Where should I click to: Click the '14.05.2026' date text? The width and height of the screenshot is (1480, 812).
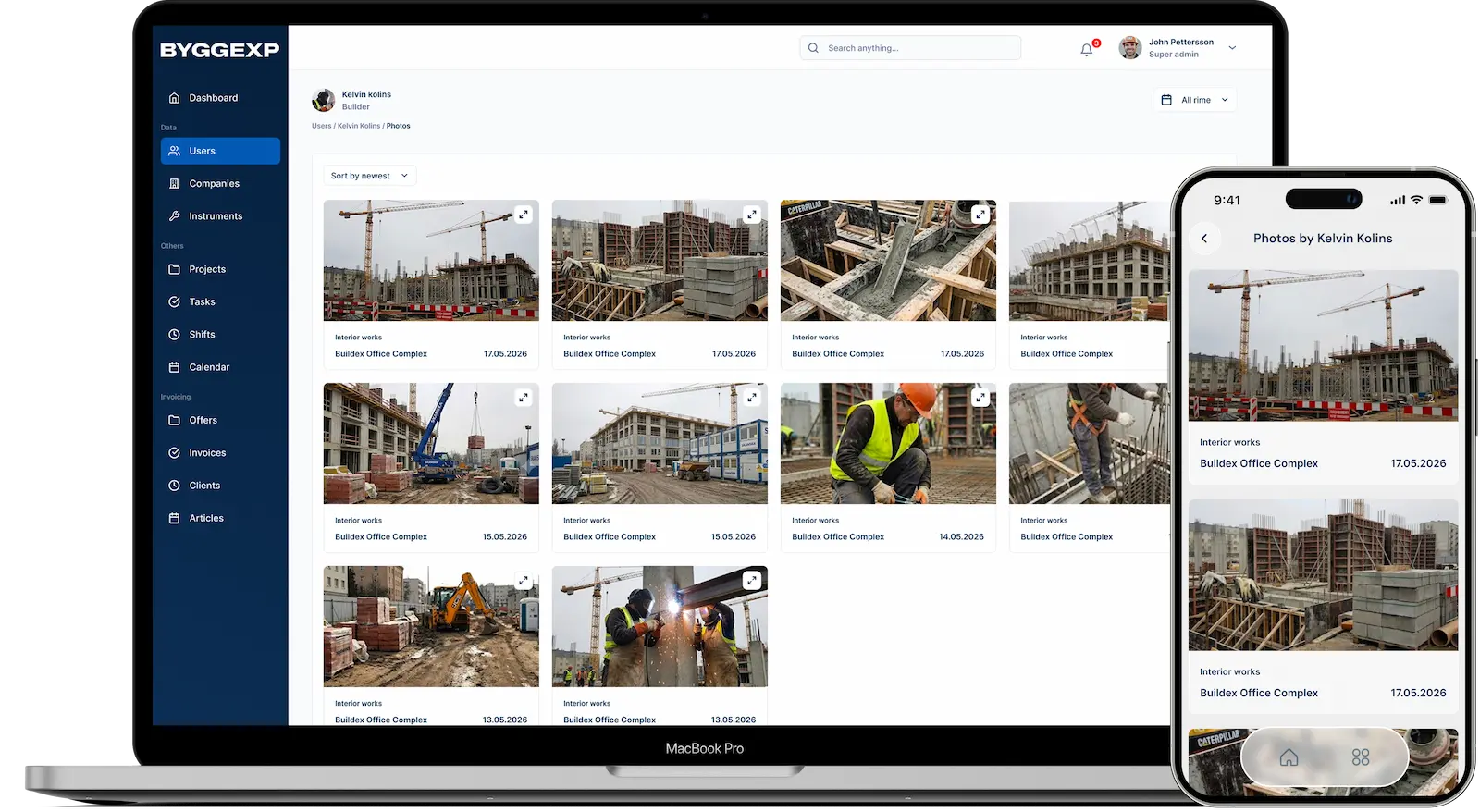(961, 537)
